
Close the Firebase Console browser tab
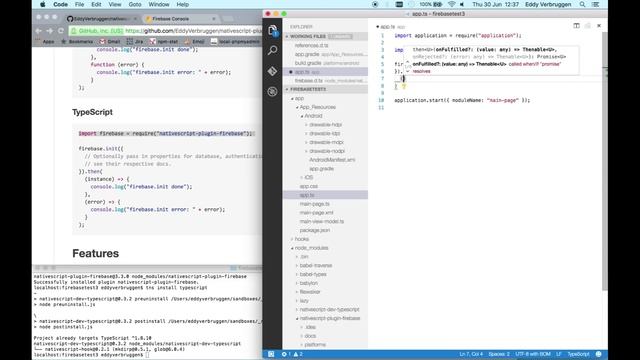pyautogui.click(x=213, y=19)
